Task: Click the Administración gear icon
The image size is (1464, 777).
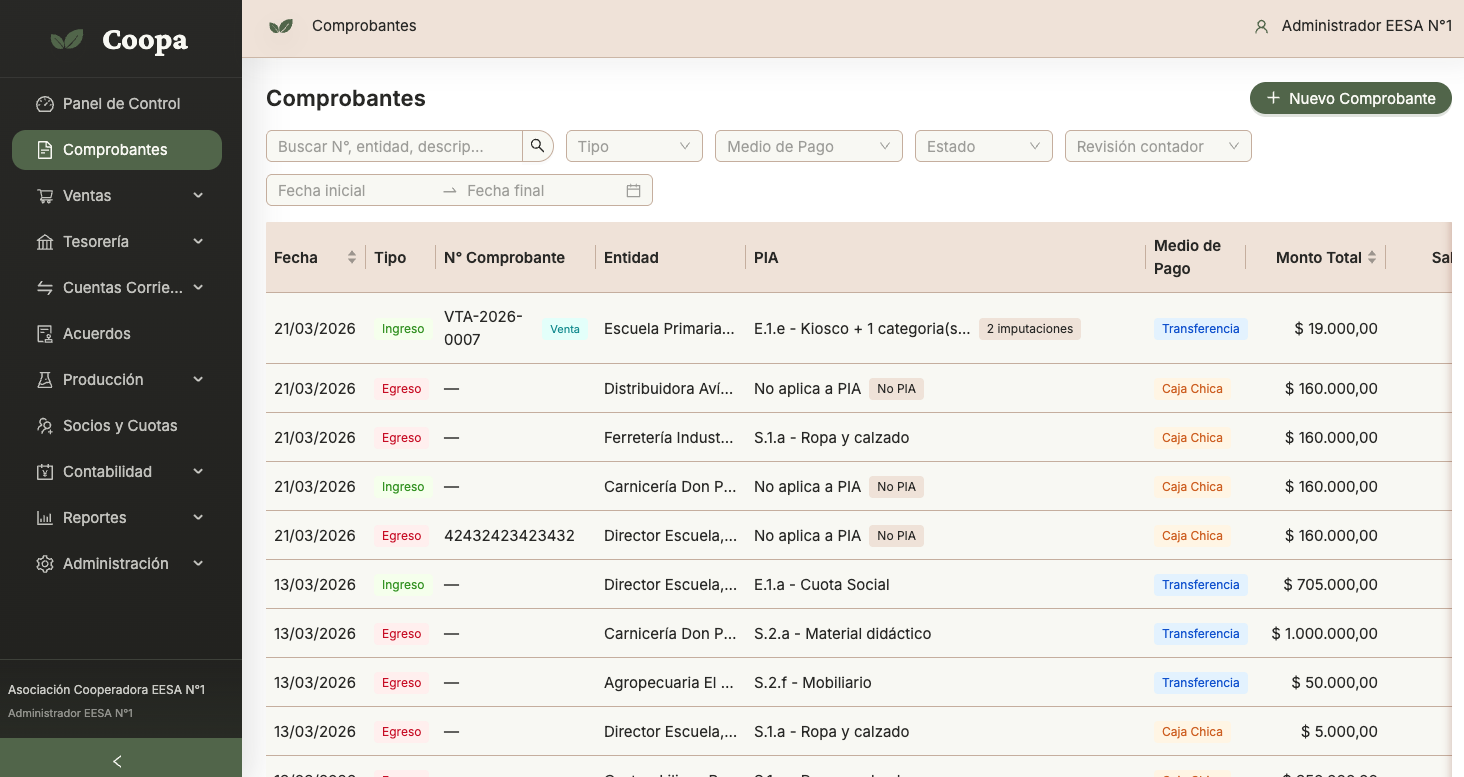Action: [45, 564]
